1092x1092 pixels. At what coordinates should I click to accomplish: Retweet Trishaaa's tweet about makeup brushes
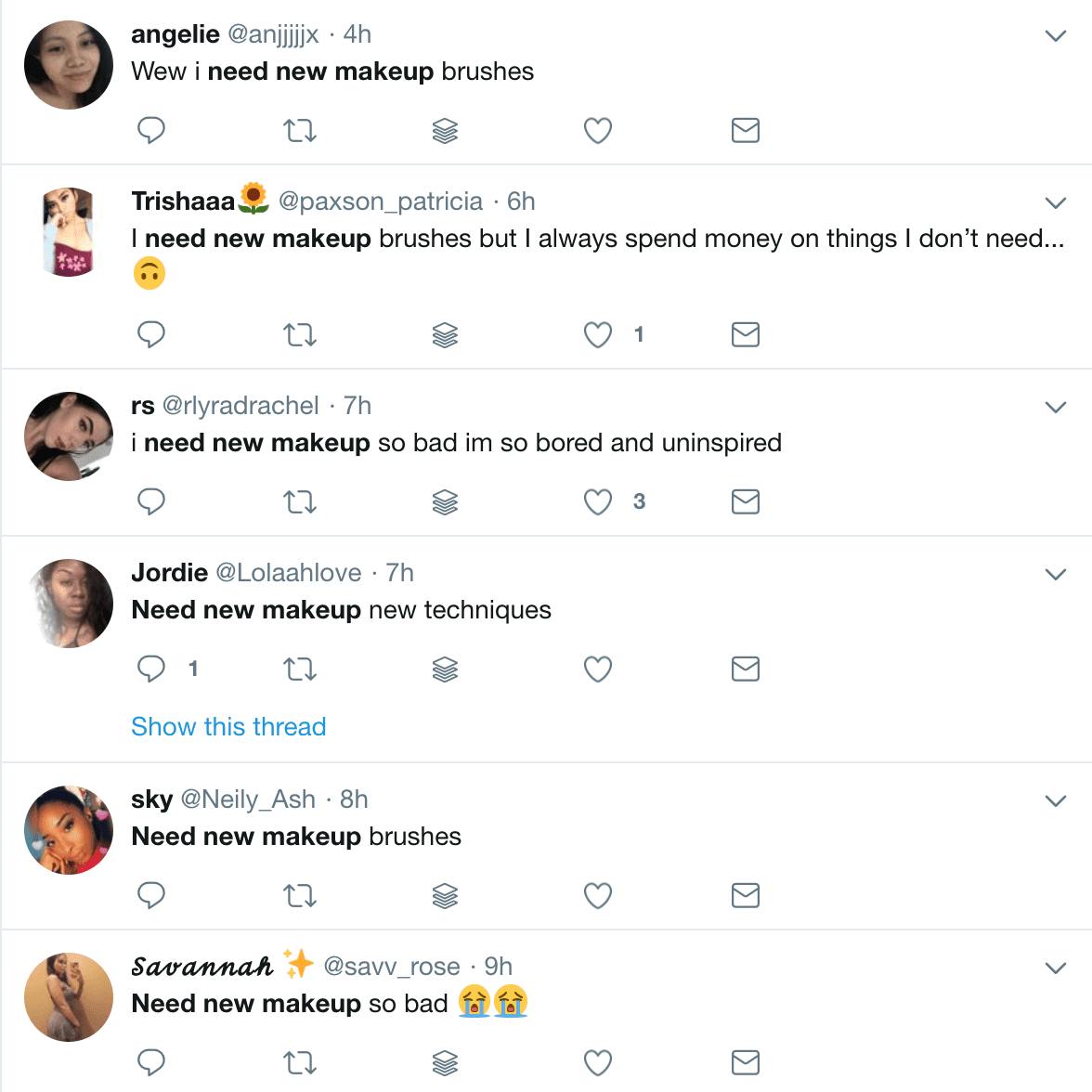(300, 335)
